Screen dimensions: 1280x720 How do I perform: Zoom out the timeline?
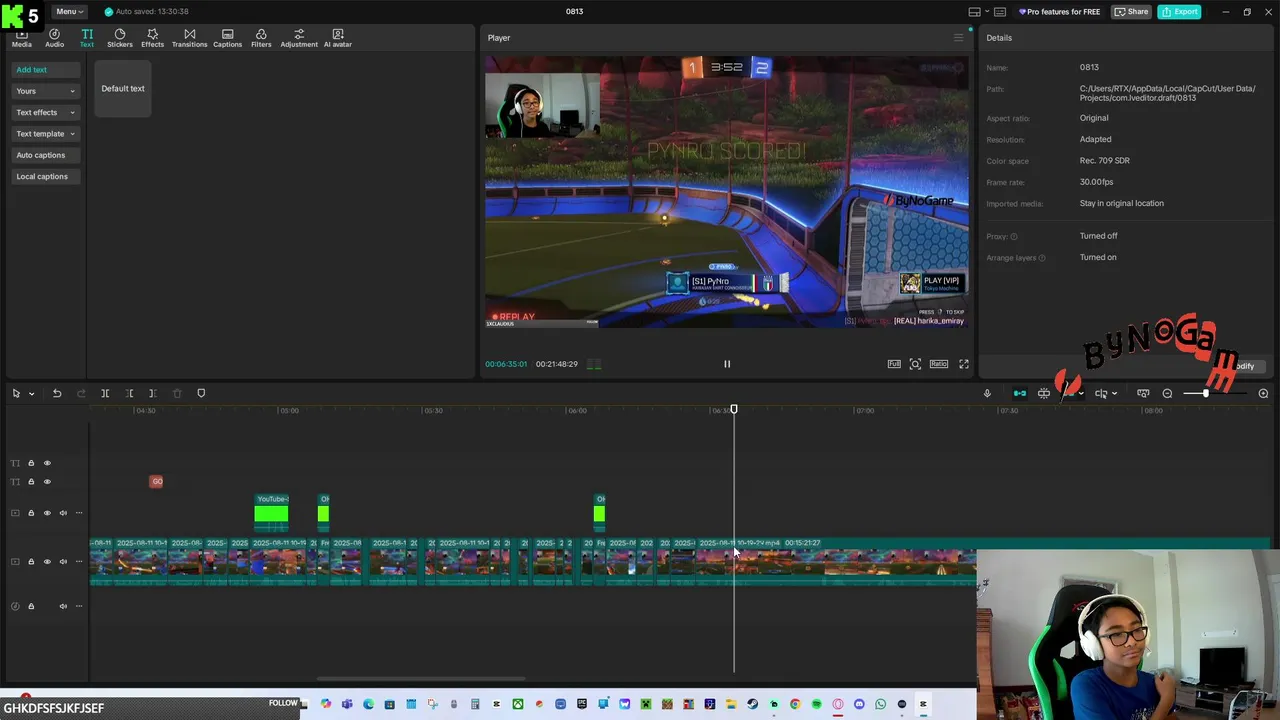point(1167,393)
